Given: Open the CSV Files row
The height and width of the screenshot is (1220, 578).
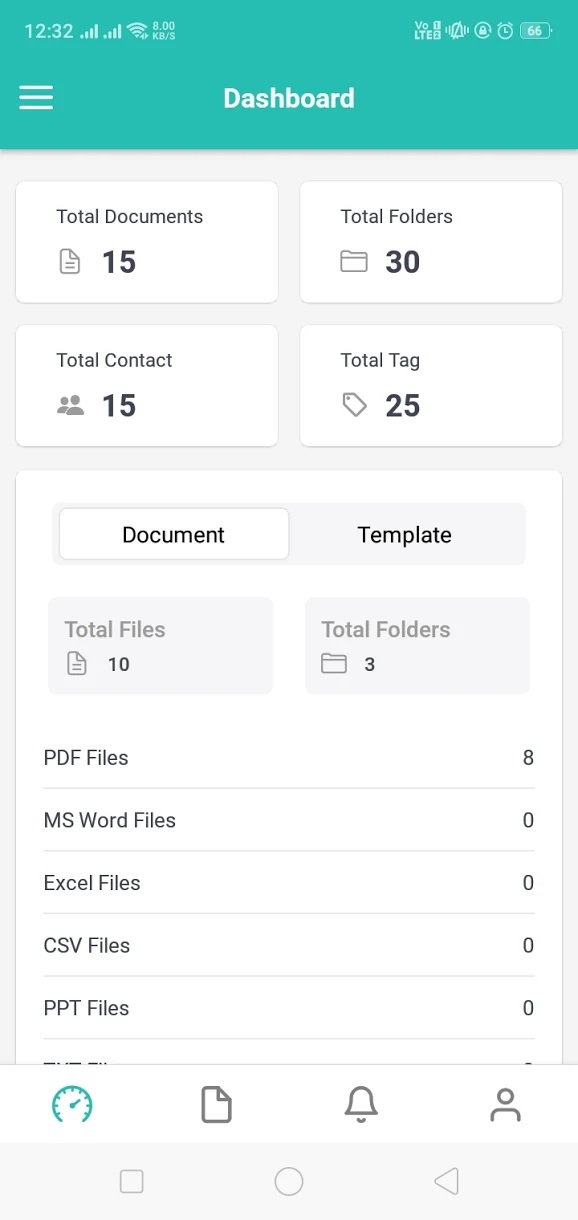Looking at the screenshot, I should coord(289,945).
